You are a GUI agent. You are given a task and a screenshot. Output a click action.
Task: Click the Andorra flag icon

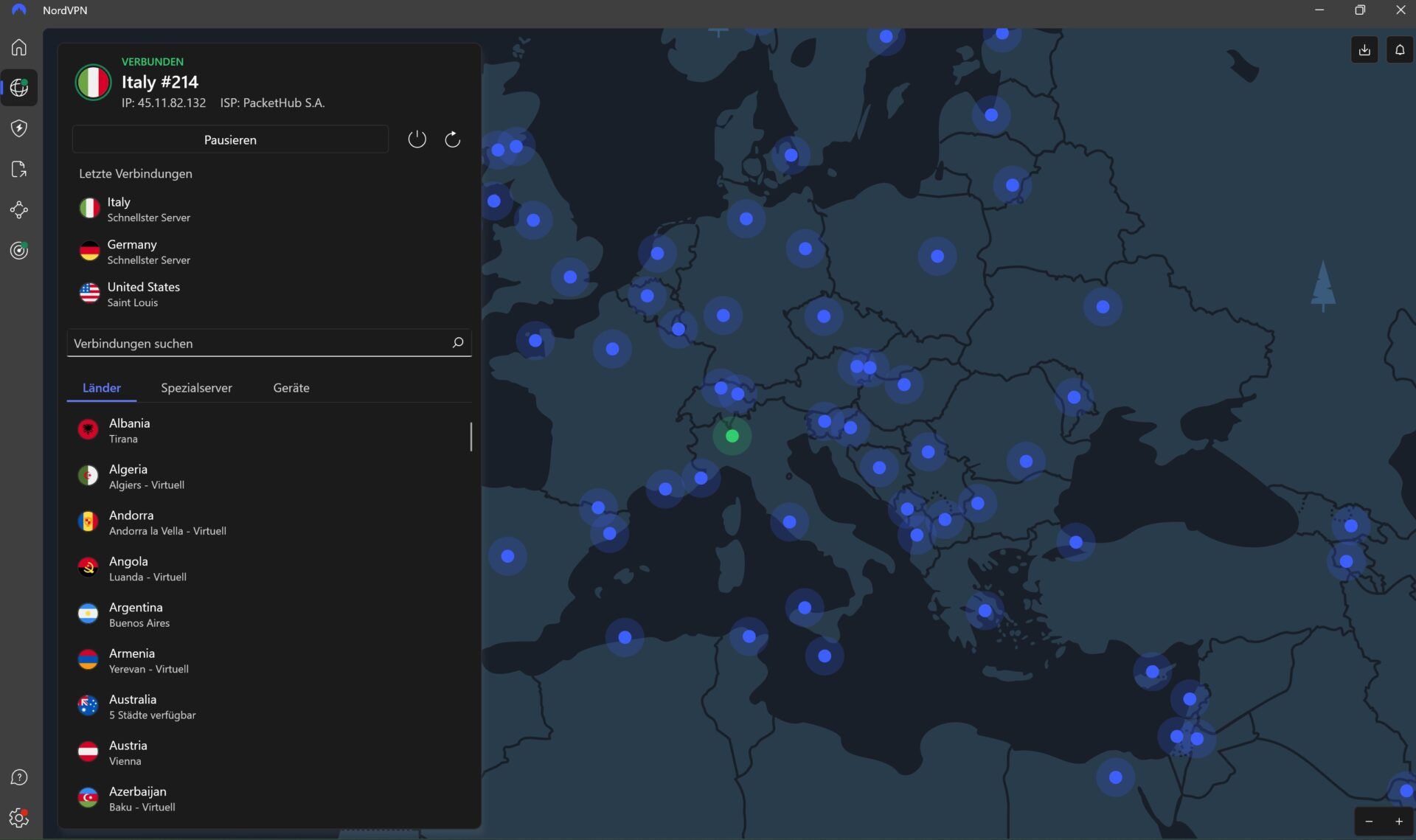(88, 521)
